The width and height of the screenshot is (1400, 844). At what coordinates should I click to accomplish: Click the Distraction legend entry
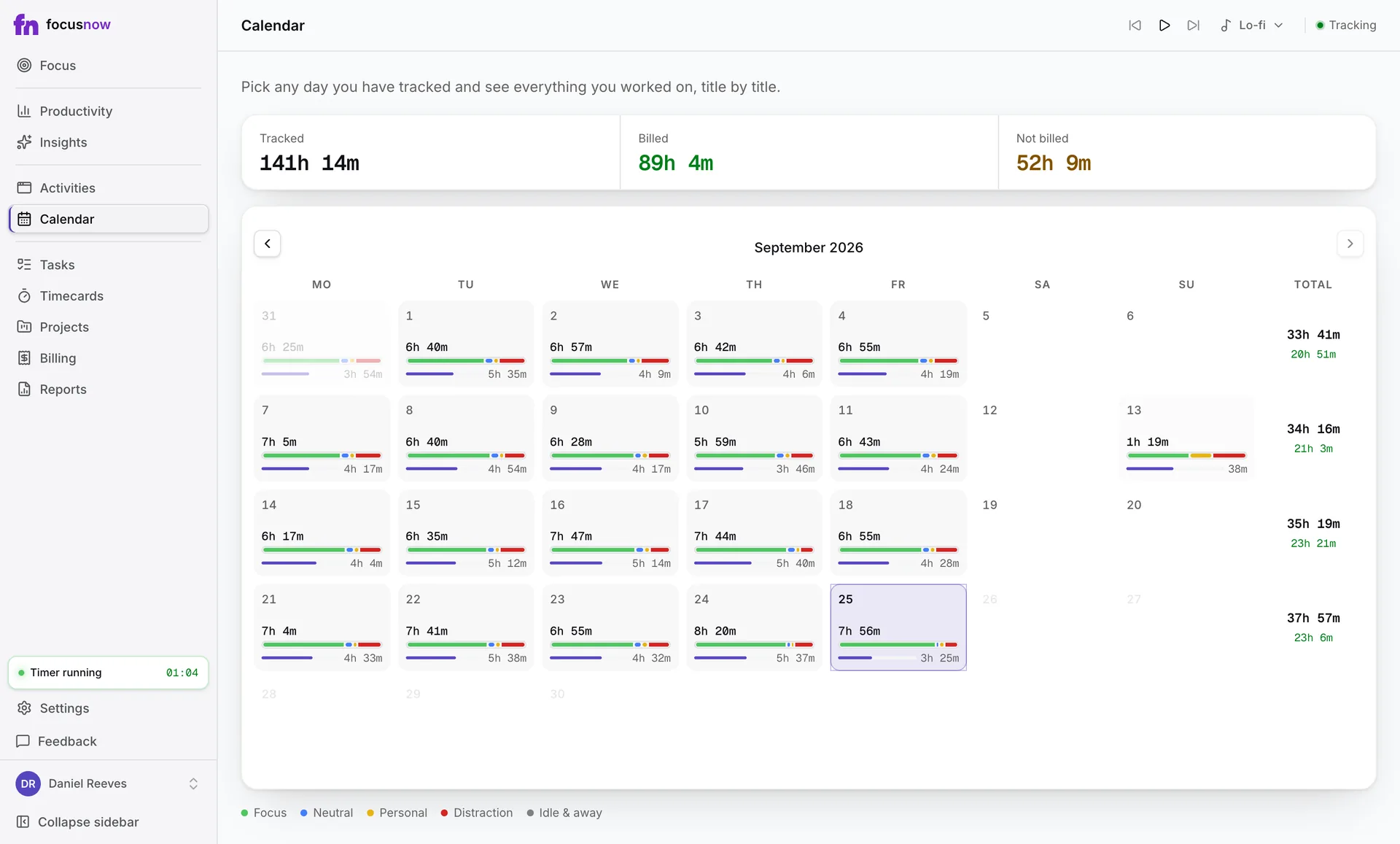(x=477, y=813)
